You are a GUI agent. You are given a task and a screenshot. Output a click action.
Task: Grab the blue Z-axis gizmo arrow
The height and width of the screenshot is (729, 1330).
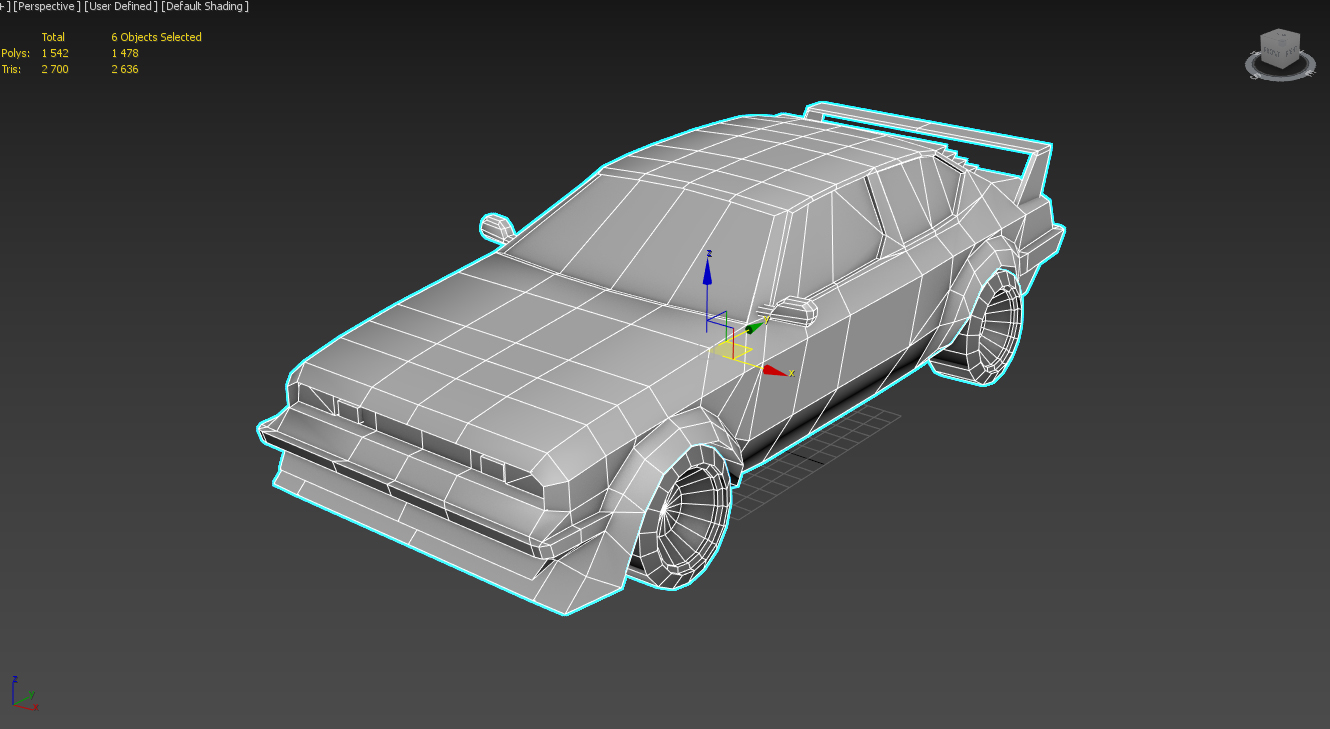[707, 272]
